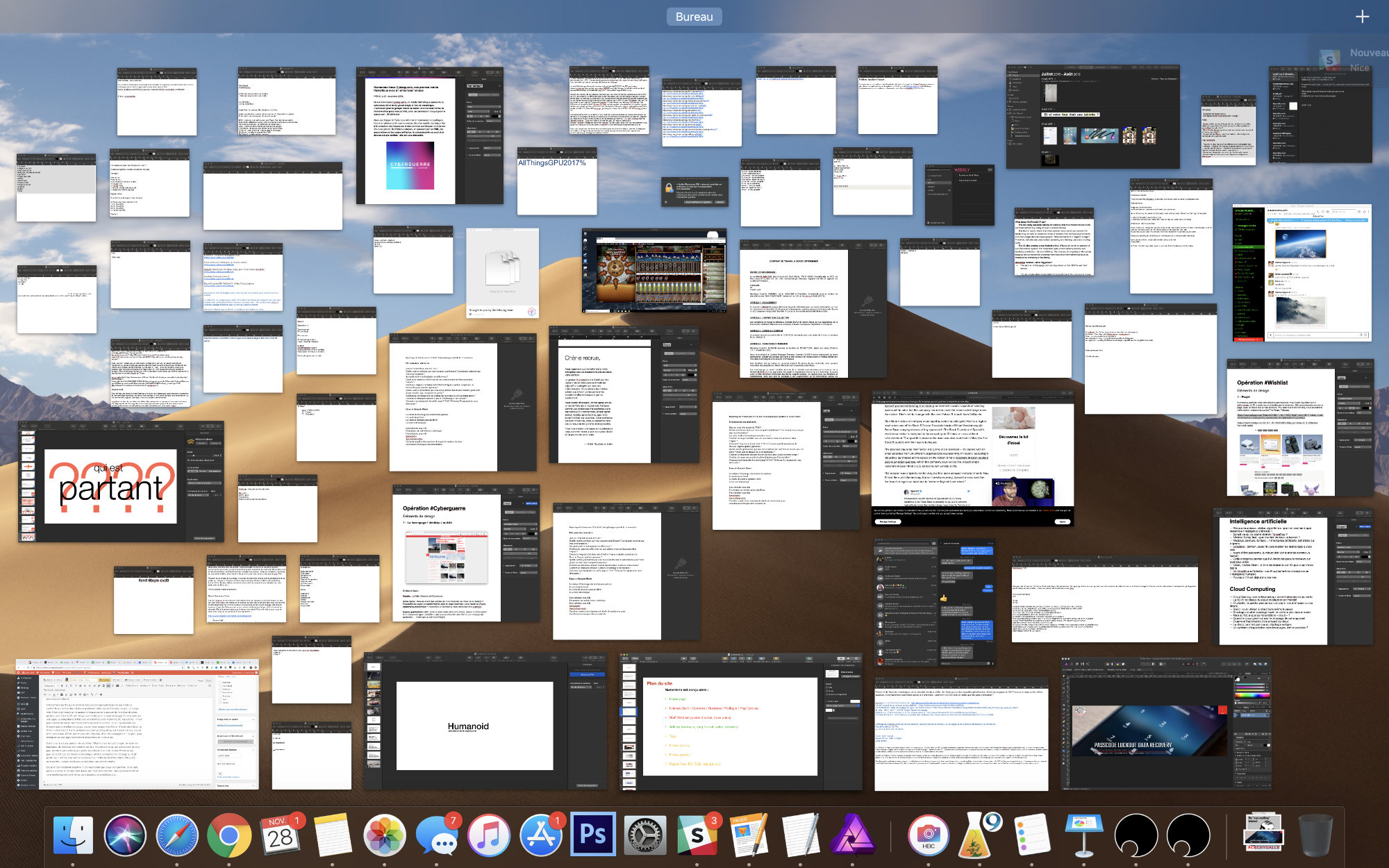Launch Keynote podium icon in Dock
Image resolution: width=1389 pixels, height=868 pixels.
[x=1083, y=835]
